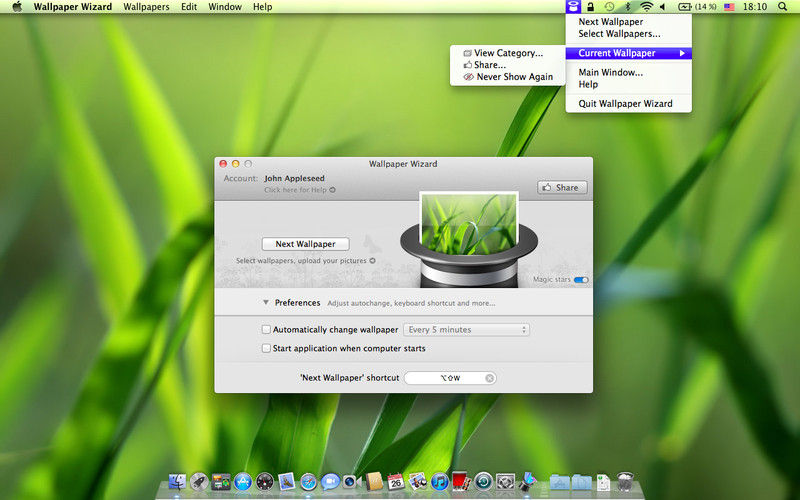This screenshot has width=800, height=500.
Task: Open Preview photos icon in the Dock
Action: pos(418,481)
